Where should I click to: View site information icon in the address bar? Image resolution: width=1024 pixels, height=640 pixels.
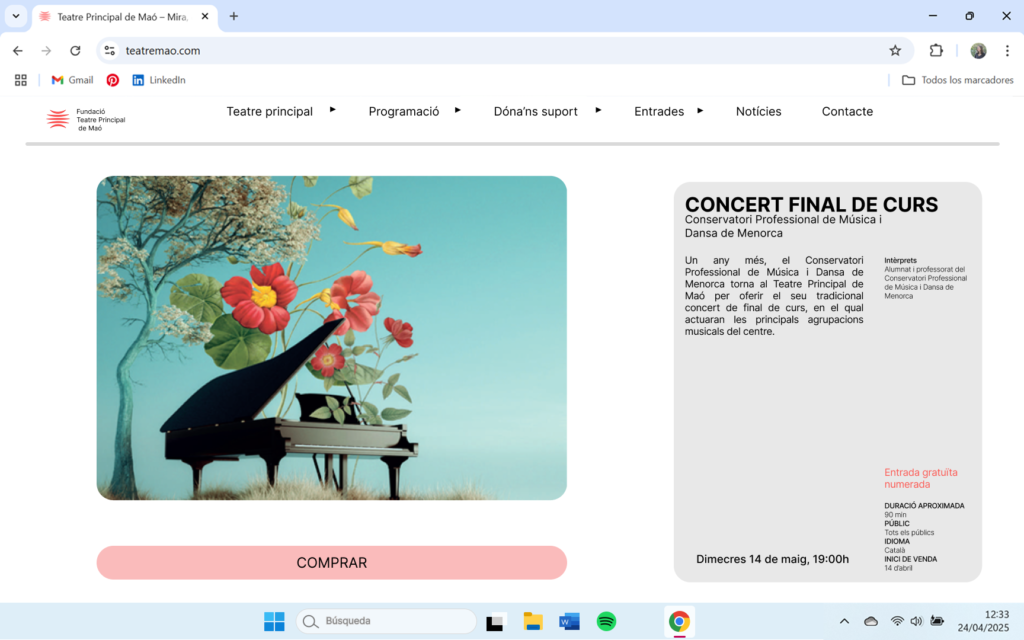click(x=110, y=50)
